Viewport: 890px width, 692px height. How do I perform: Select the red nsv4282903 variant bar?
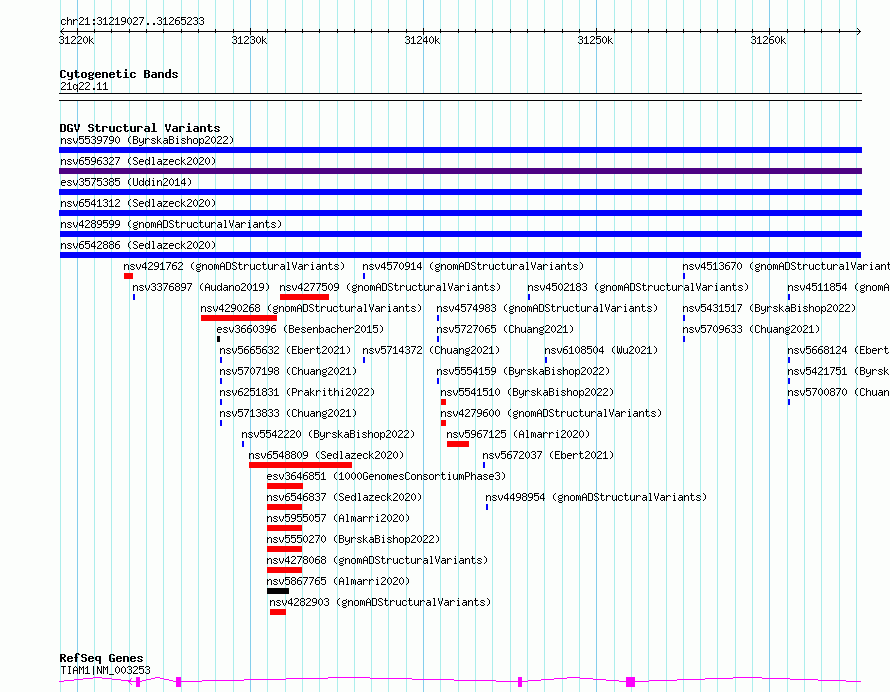tap(278, 612)
